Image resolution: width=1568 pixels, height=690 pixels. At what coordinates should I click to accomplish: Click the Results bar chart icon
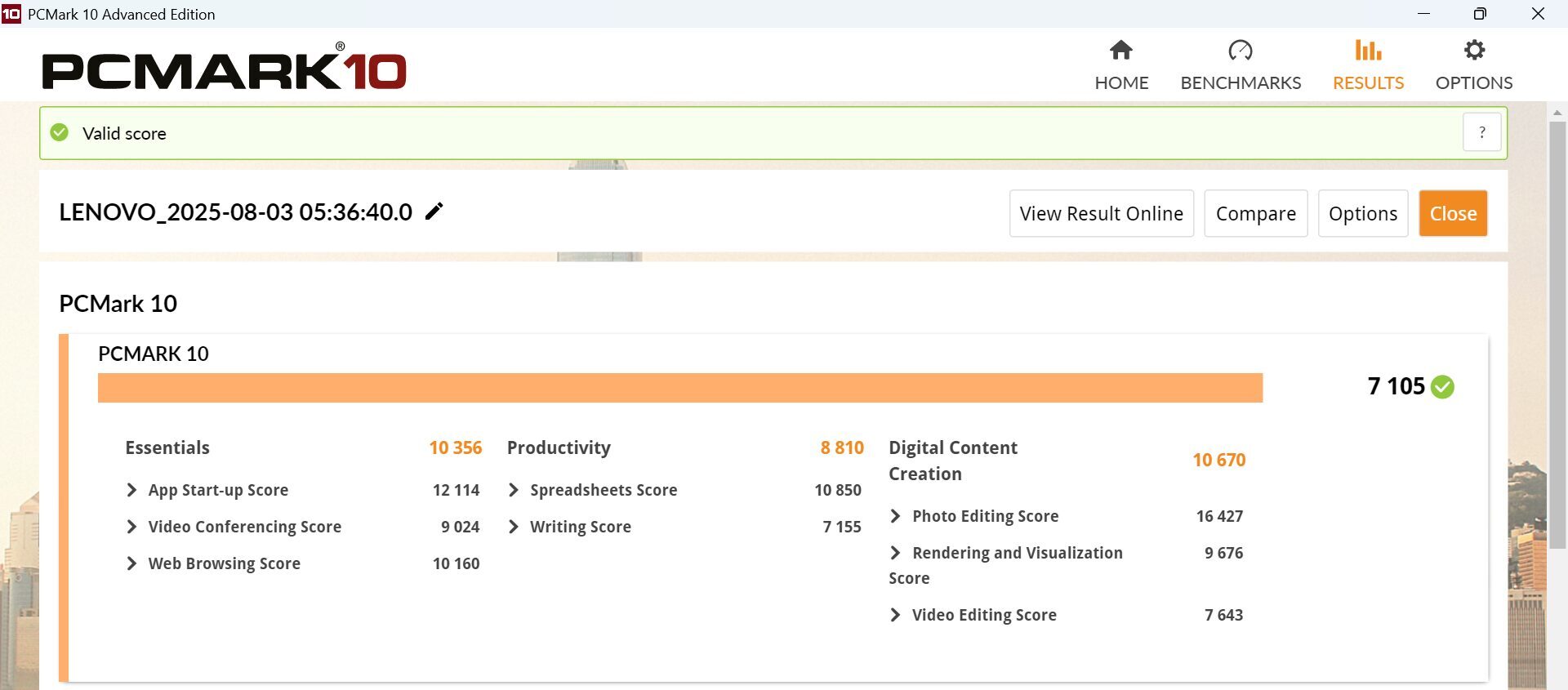click(1368, 51)
